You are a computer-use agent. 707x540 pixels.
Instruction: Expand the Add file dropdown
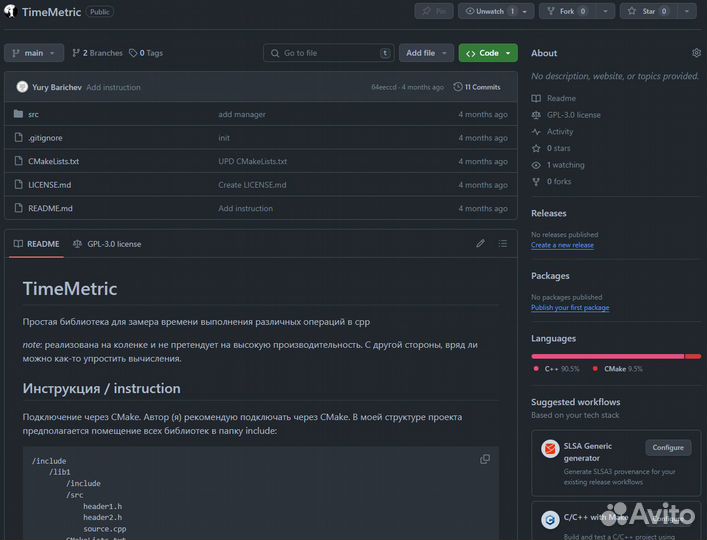click(x=427, y=53)
